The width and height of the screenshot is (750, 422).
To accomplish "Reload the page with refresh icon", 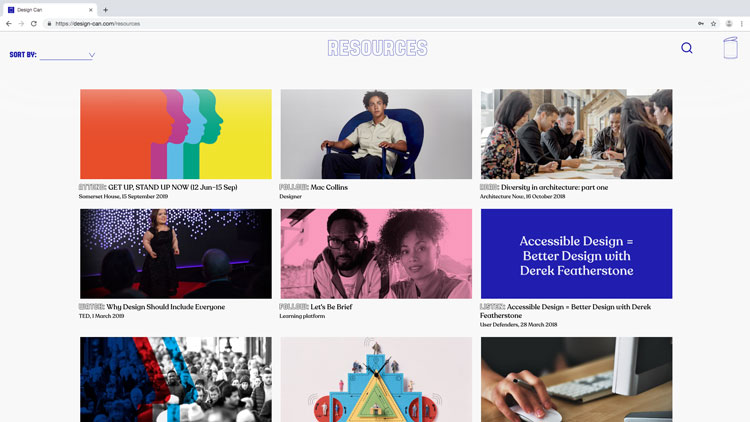I will point(33,23).
